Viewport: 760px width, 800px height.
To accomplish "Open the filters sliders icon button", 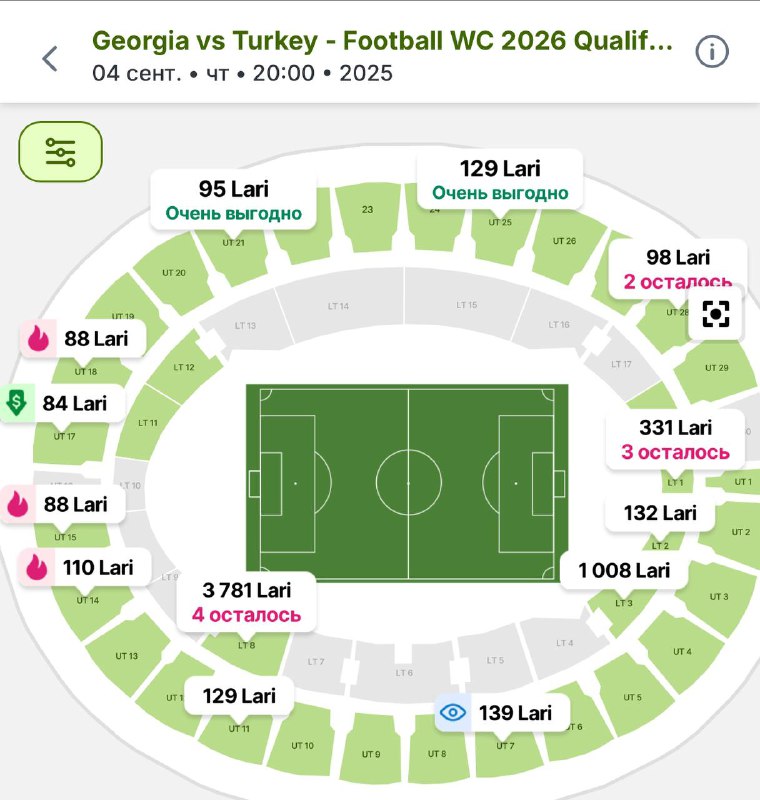I will 60,152.
